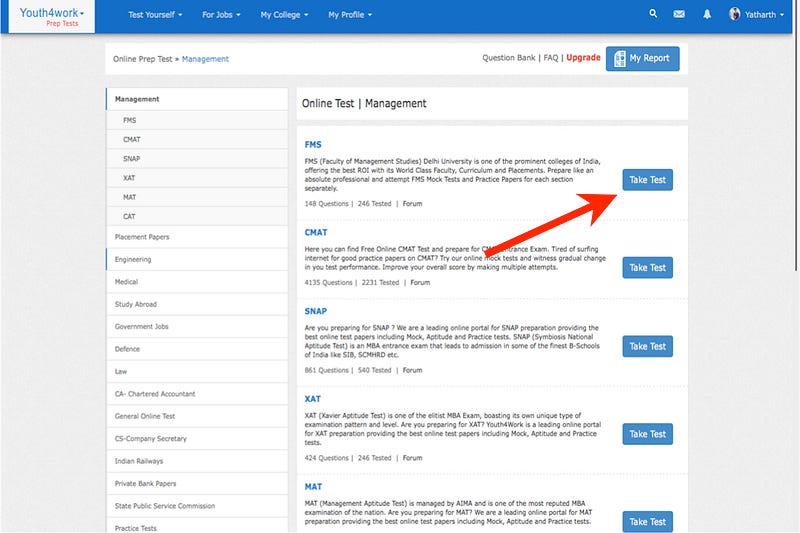Click Take Test for XAT

point(647,434)
